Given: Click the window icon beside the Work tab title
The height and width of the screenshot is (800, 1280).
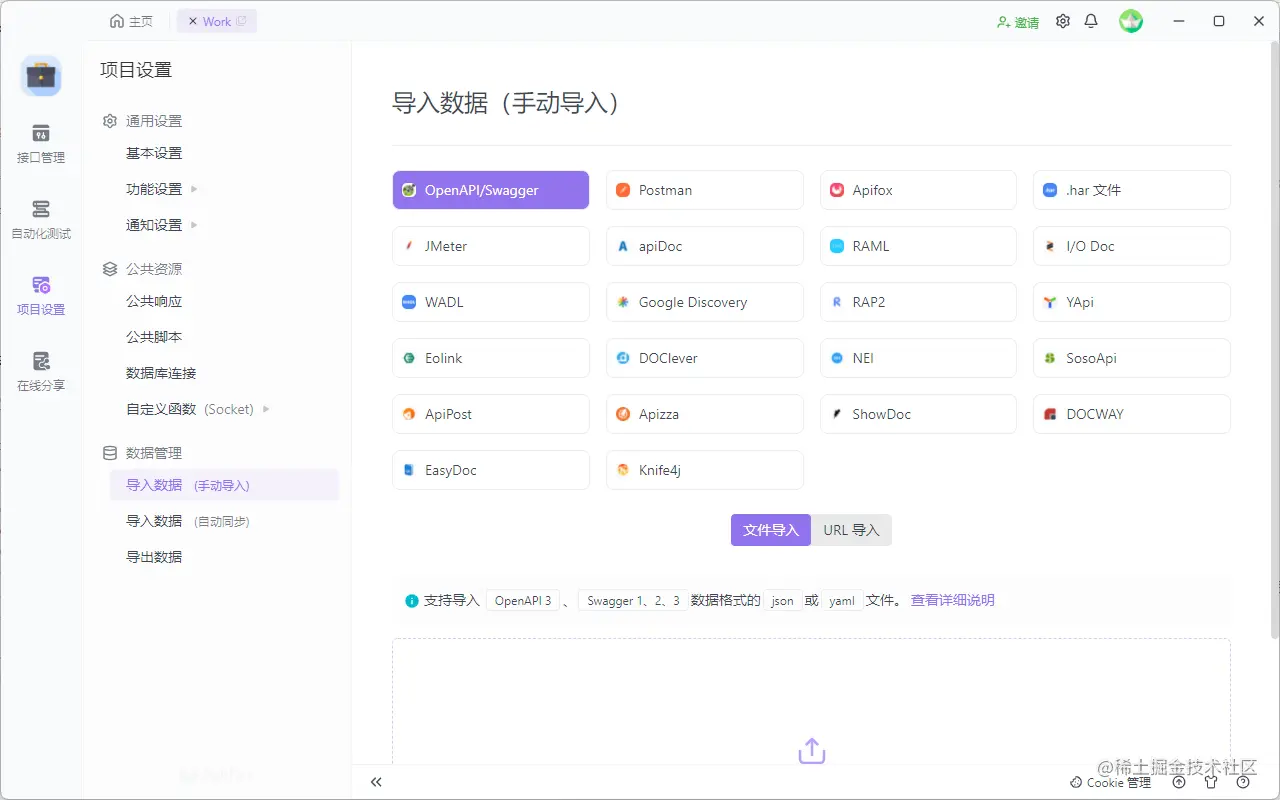Looking at the screenshot, I should [241, 21].
